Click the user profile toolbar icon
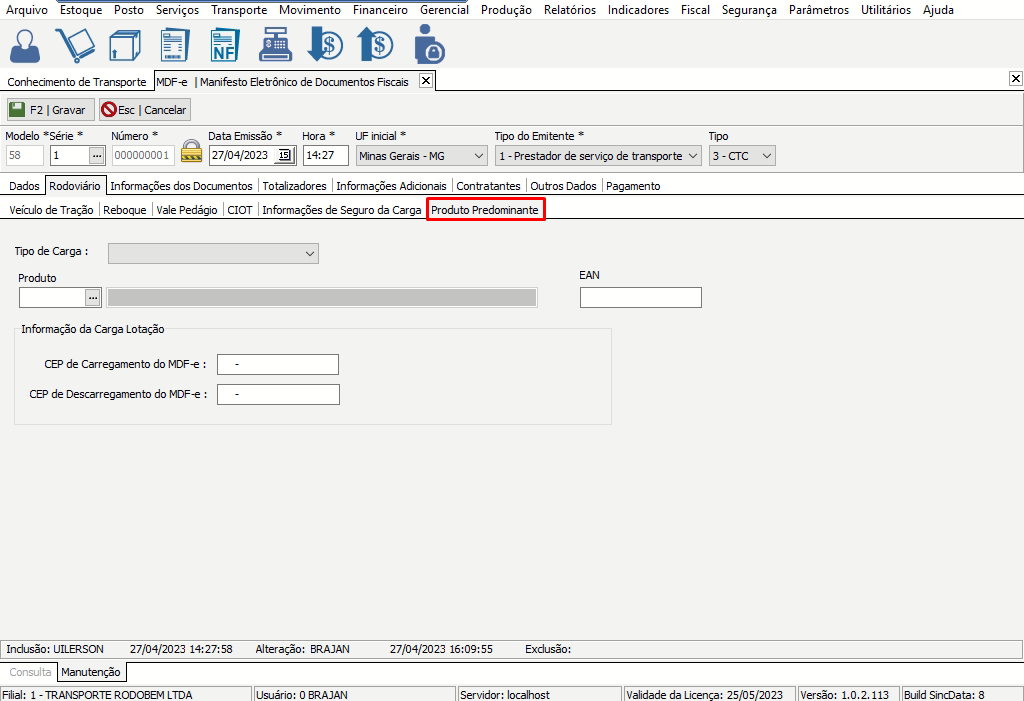Screen dimensions: 1024x701 (x=25, y=45)
